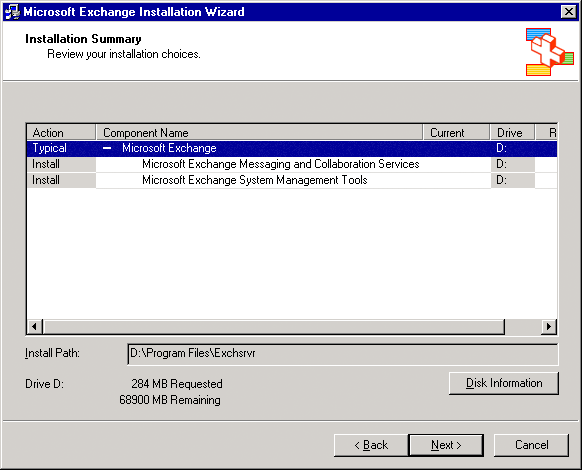Select Microsoft Exchange System Management Tools row

tap(255, 180)
